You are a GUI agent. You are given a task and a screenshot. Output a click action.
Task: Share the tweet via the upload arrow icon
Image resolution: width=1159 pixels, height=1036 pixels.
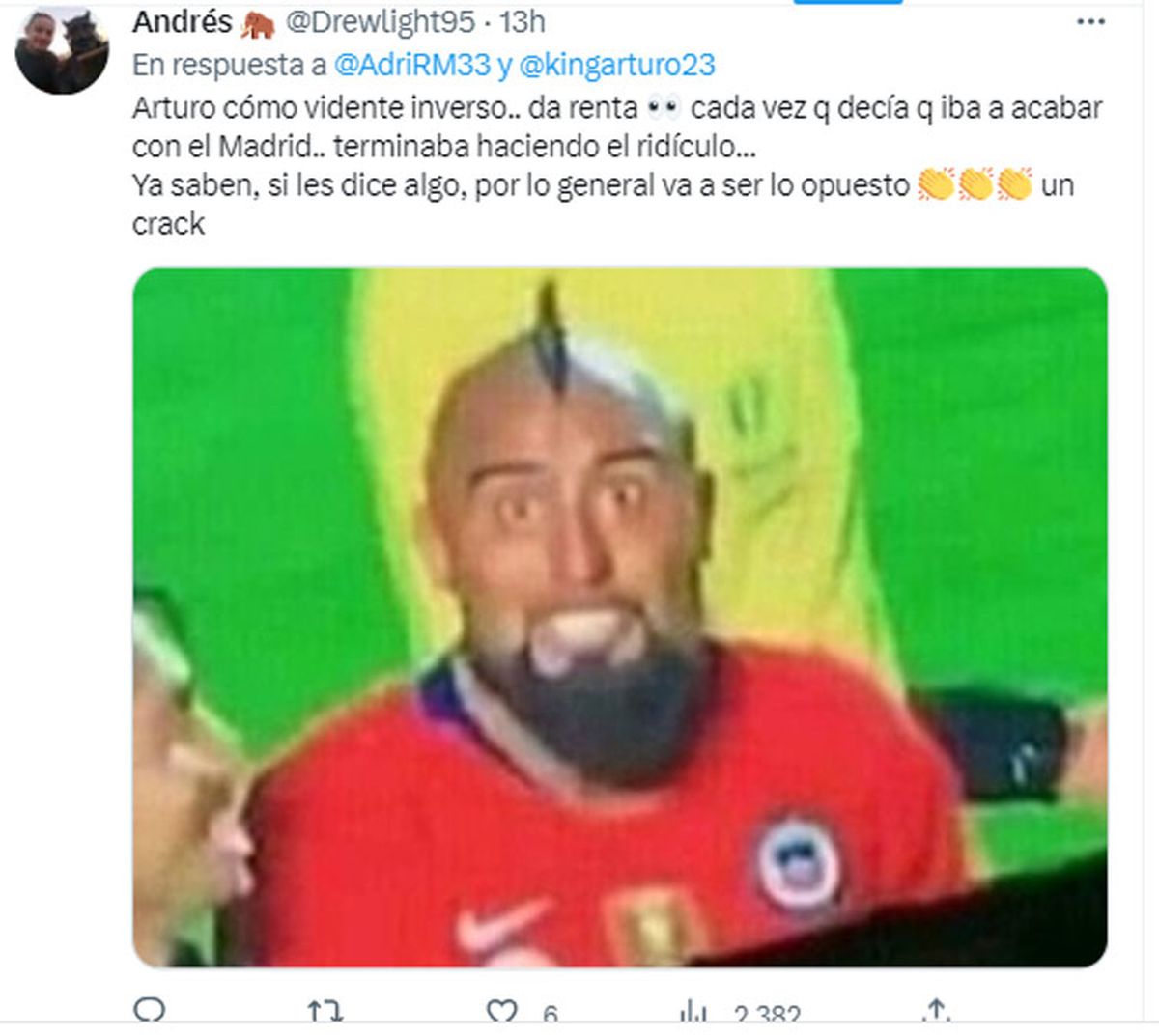935,1010
